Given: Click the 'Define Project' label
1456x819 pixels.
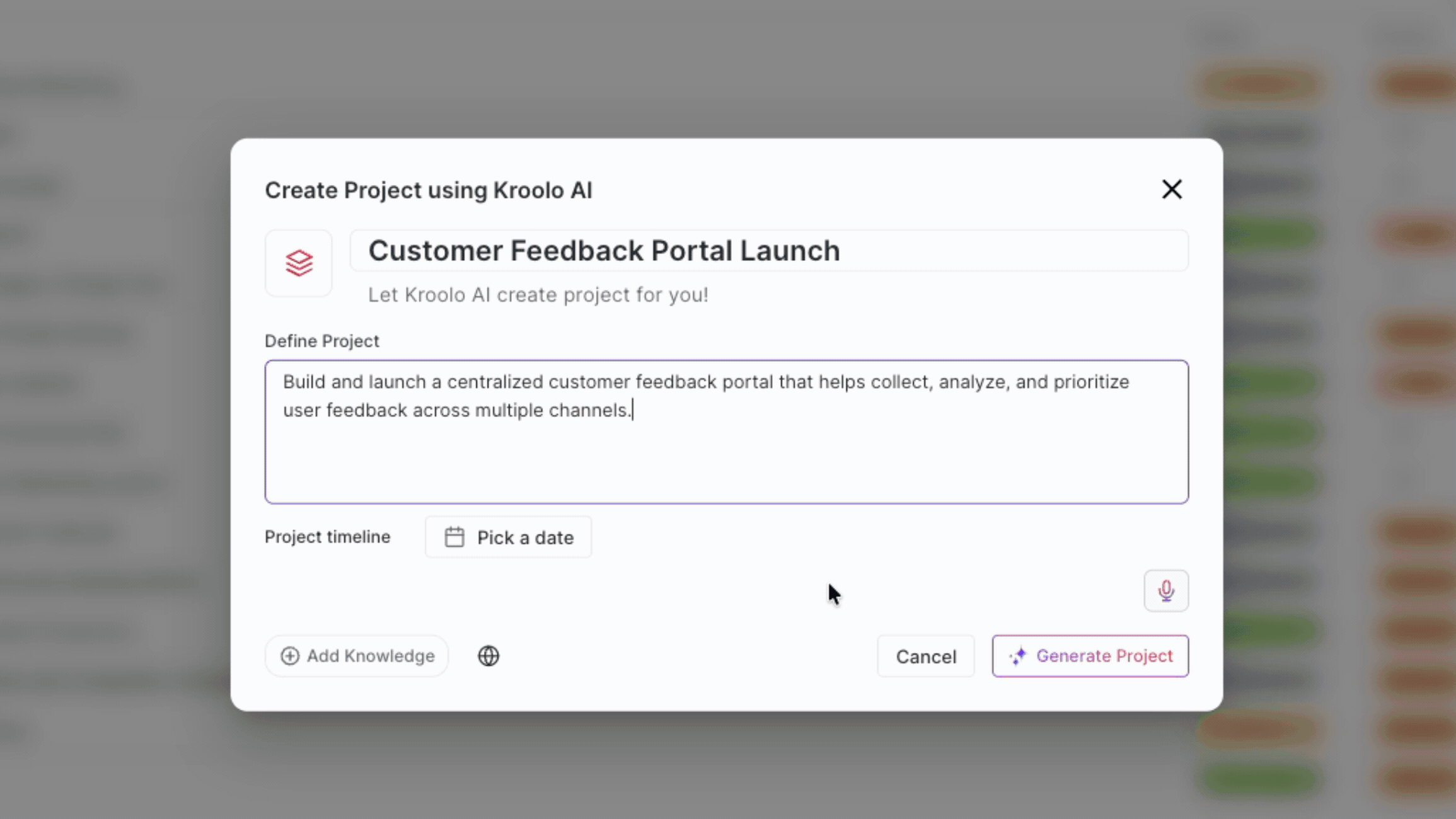Looking at the screenshot, I should (x=322, y=341).
